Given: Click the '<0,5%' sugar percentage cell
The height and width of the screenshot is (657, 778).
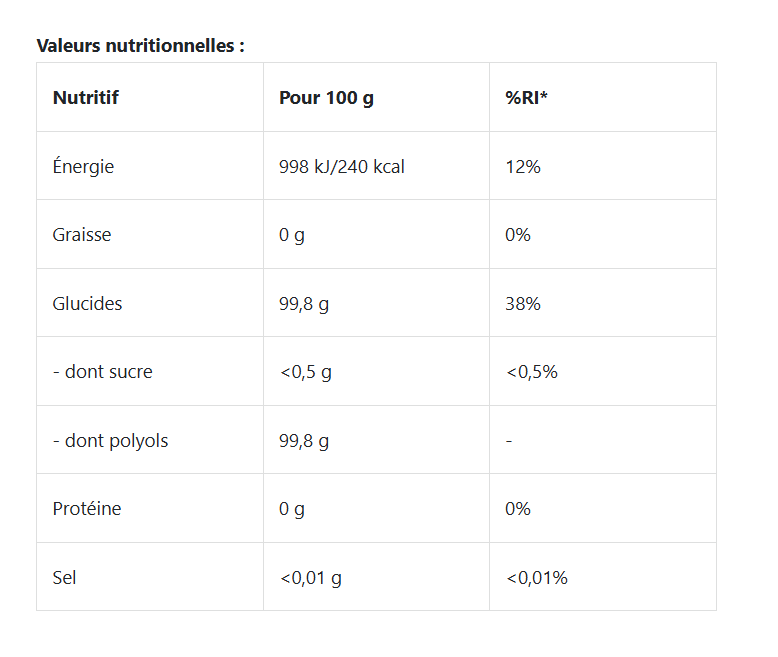Looking at the screenshot, I should (531, 372).
